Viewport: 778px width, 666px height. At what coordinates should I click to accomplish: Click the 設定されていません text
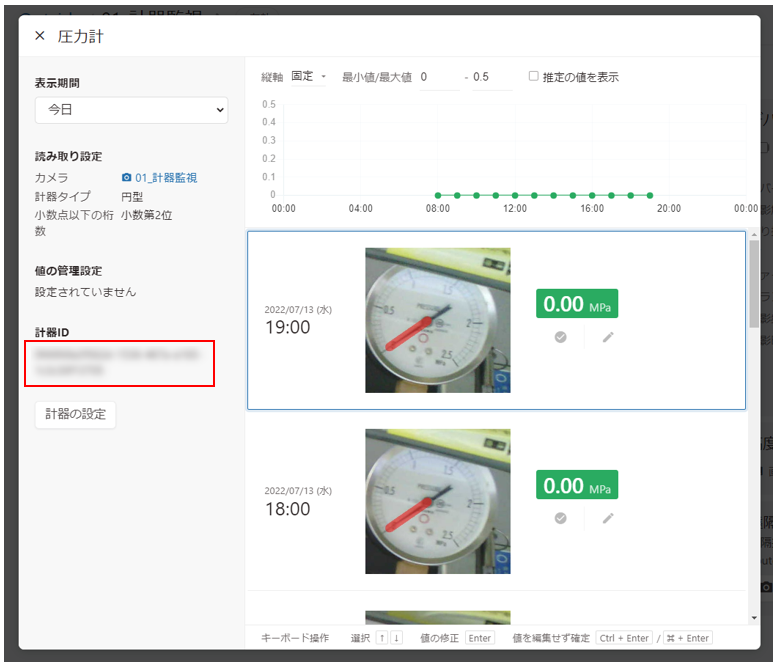point(85,292)
